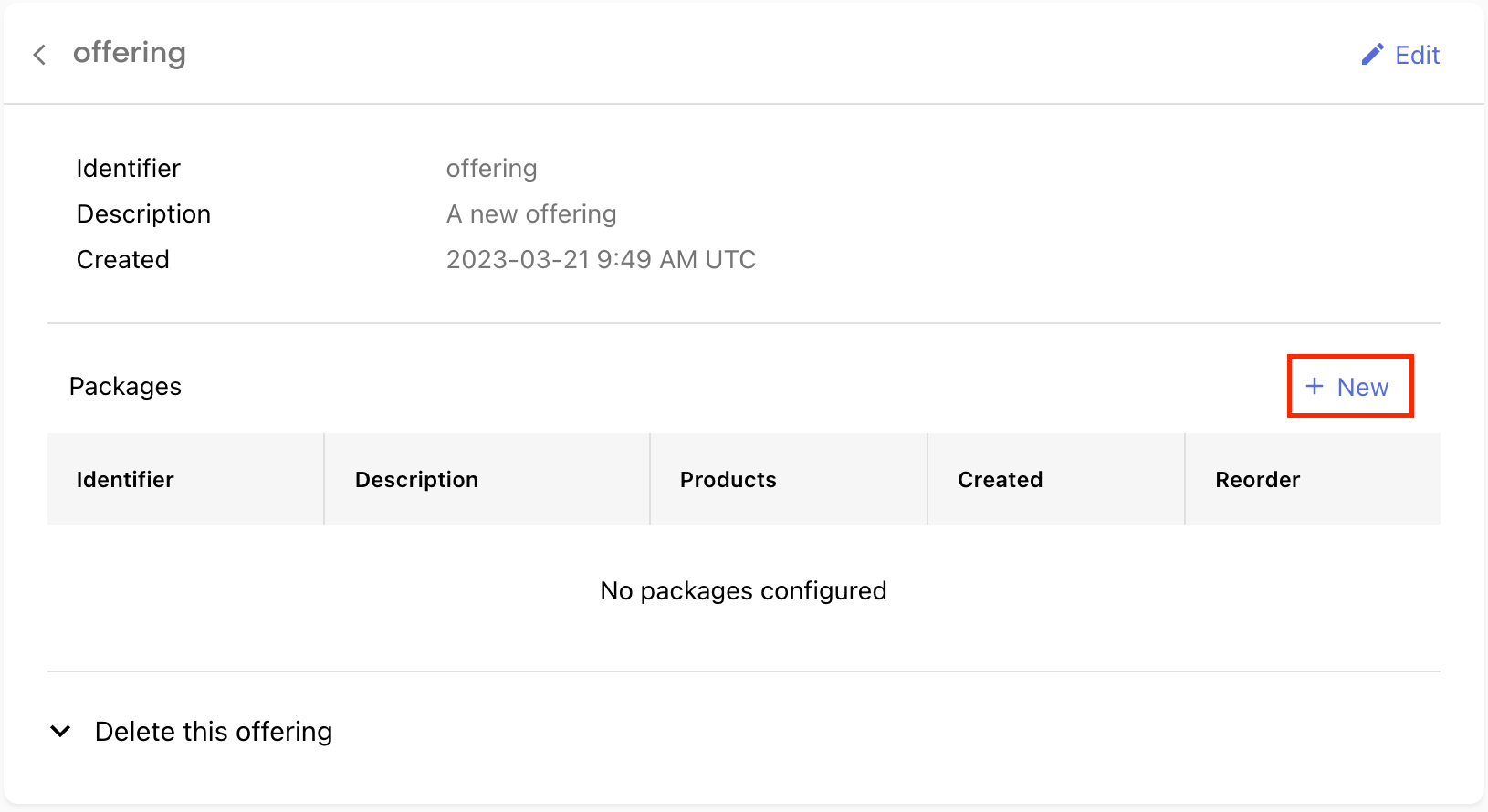Click the Delete this offering text
The image size is (1488, 812).
coord(214,732)
